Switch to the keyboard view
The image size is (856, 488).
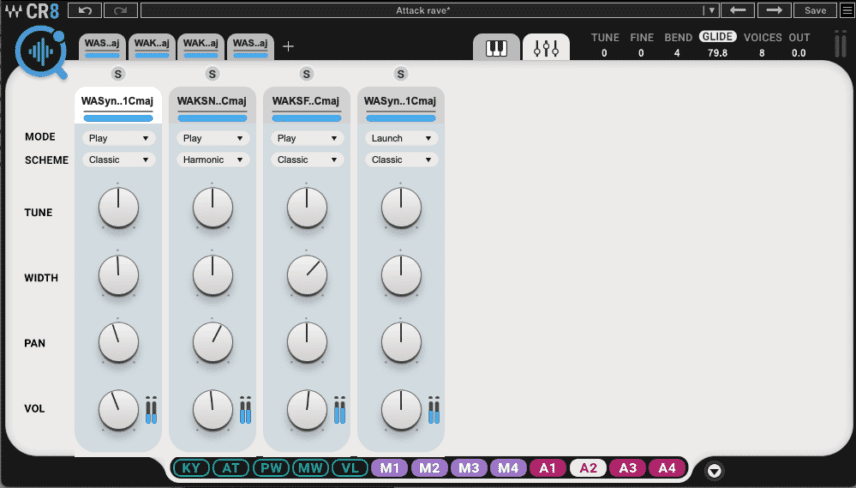tap(496, 47)
